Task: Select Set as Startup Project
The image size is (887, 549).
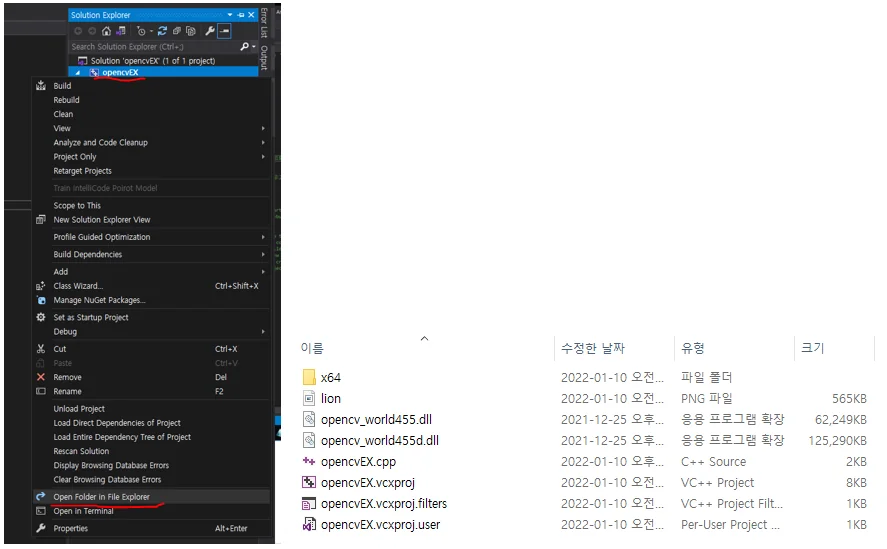Action: point(91,318)
